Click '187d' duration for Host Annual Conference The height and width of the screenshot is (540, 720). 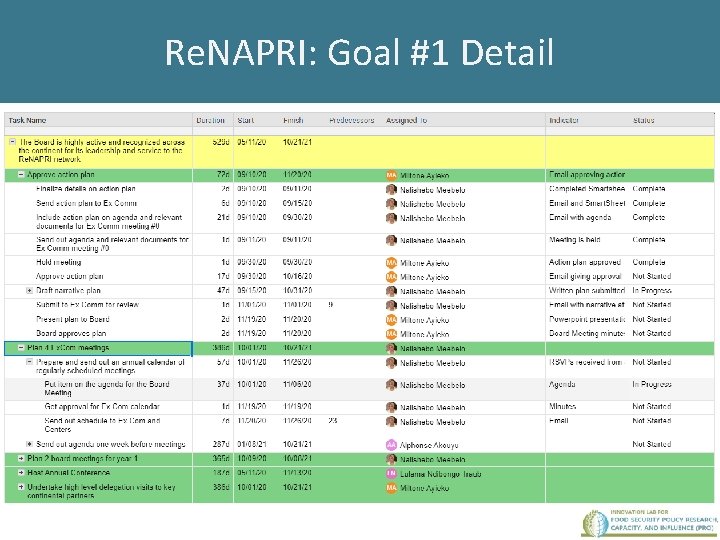221,472
